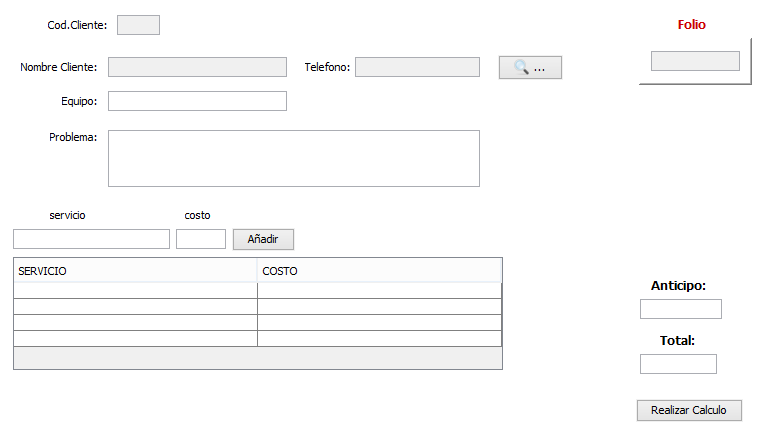Click the Telefono text field
The width and height of the screenshot is (768, 432).
(417, 67)
